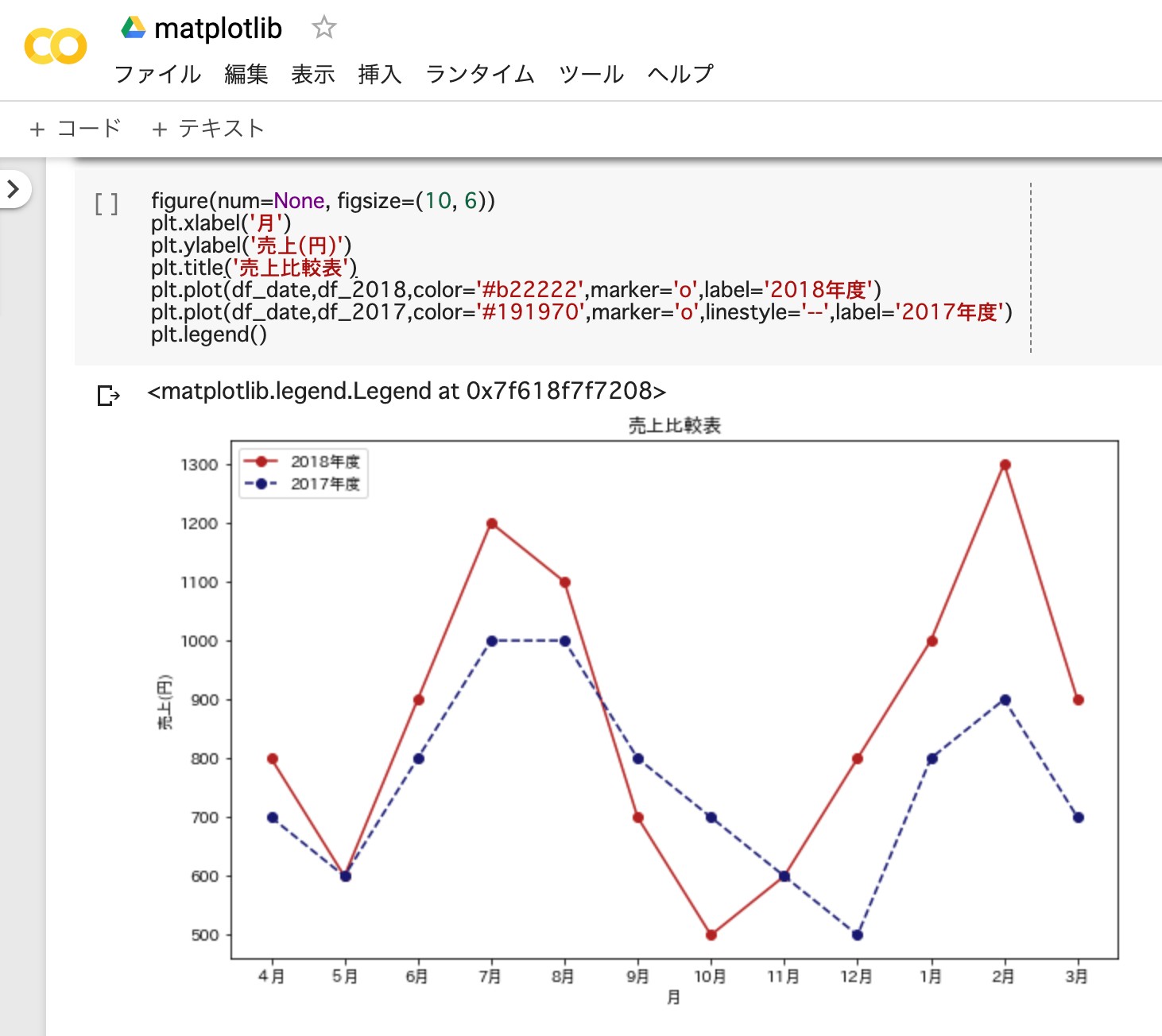1162x1036 pixels.
Task: Open the ヘルプ menu
Action: pyautogui.click(x=680, y=74)
